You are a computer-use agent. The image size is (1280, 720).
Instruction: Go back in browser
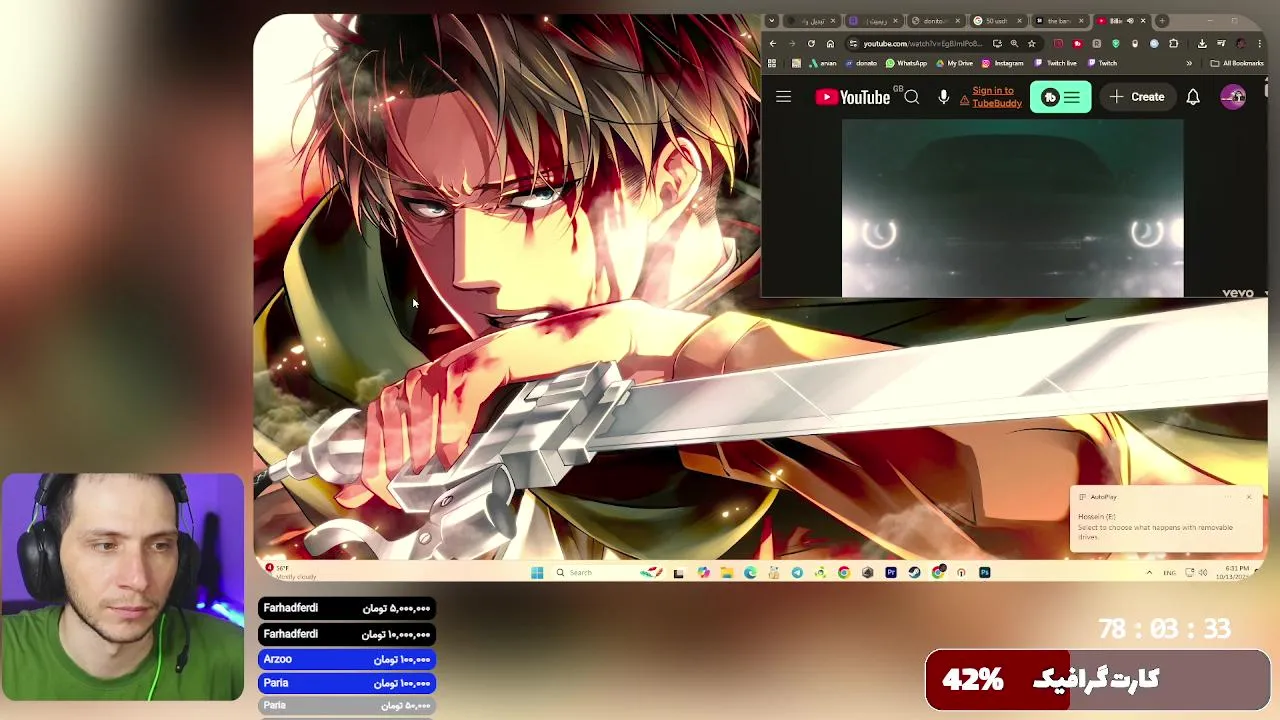773,44
